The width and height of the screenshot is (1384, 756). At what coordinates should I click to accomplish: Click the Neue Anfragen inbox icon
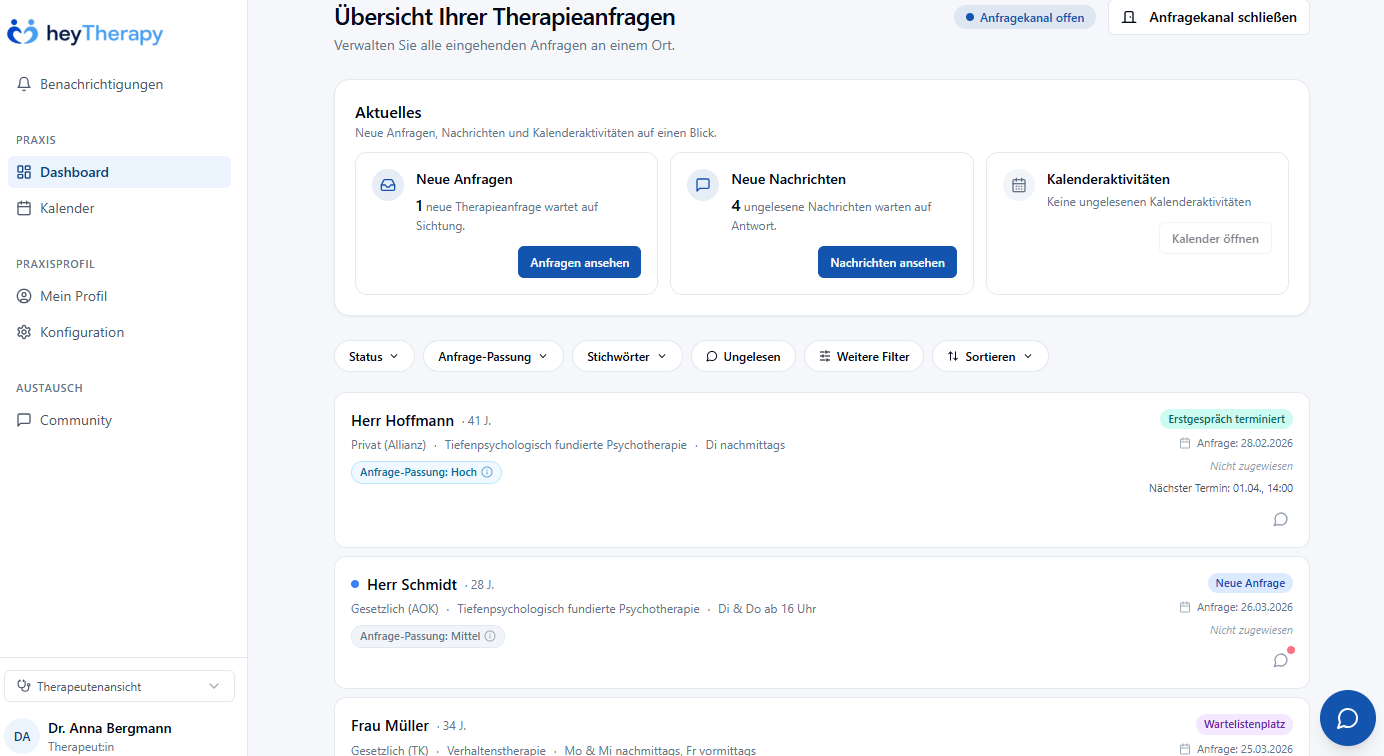388,185
